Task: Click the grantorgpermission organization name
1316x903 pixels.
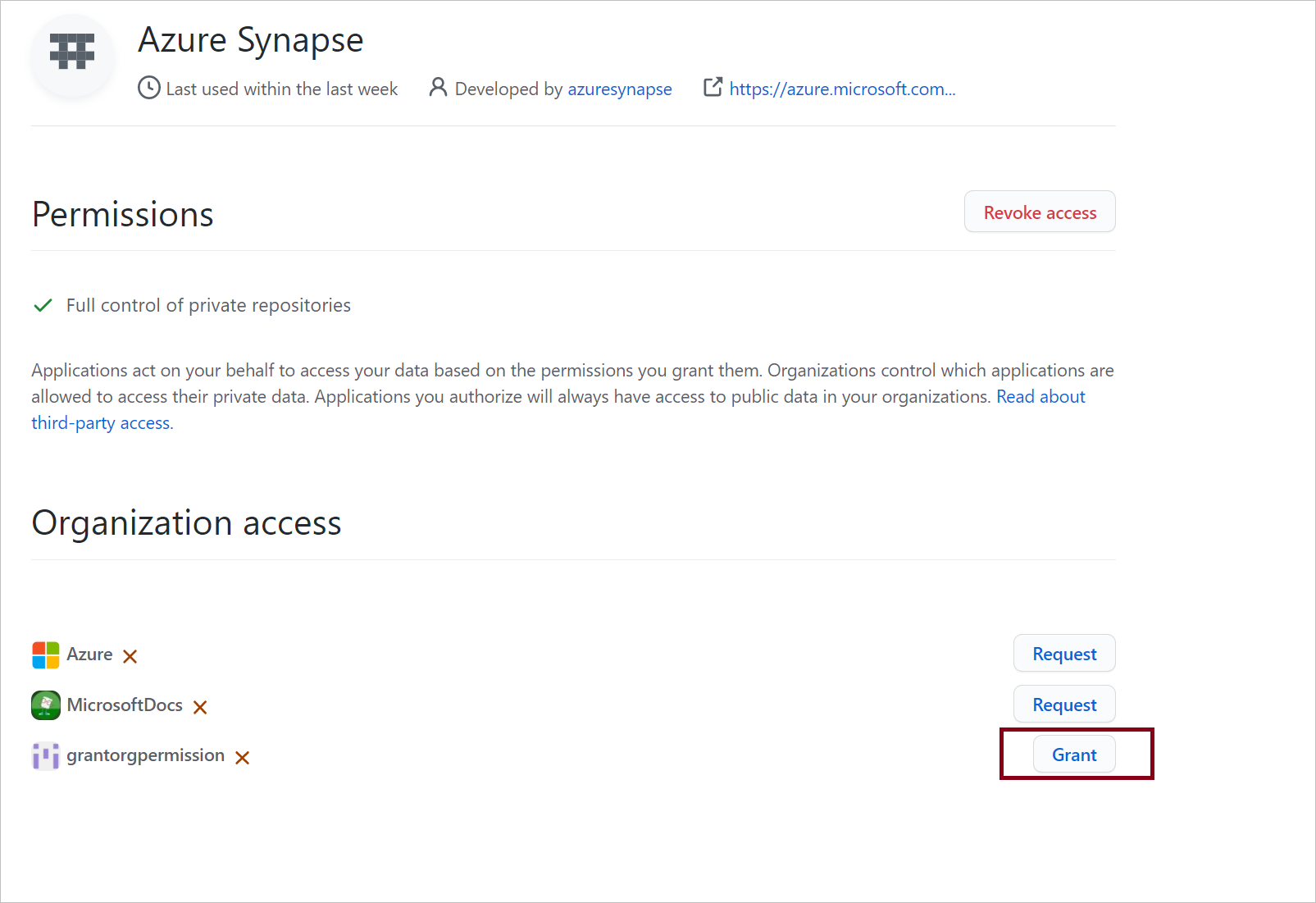Action: [x=145, y=755]
